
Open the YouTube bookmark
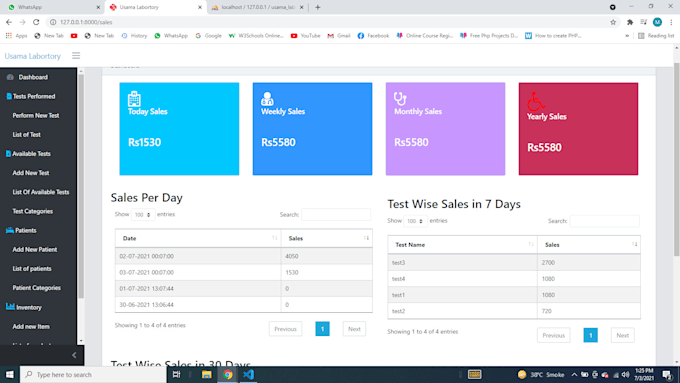tap(305, 36)
